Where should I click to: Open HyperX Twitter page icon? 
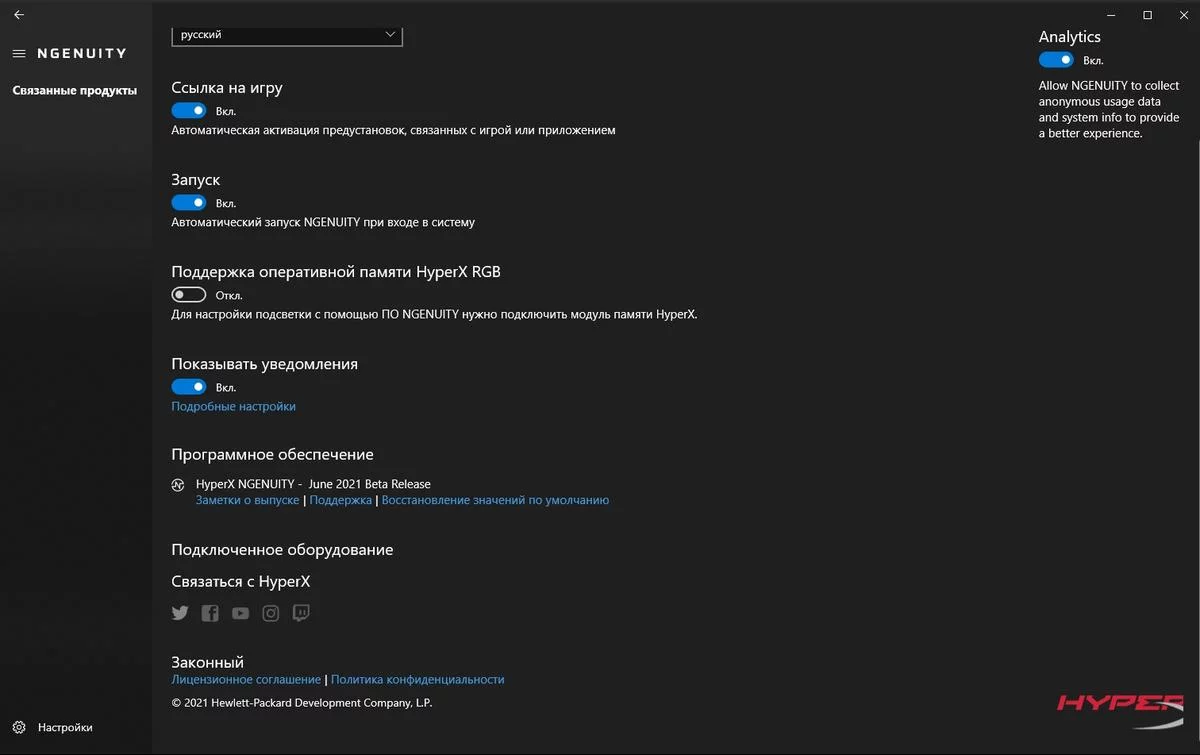[180, 613]
